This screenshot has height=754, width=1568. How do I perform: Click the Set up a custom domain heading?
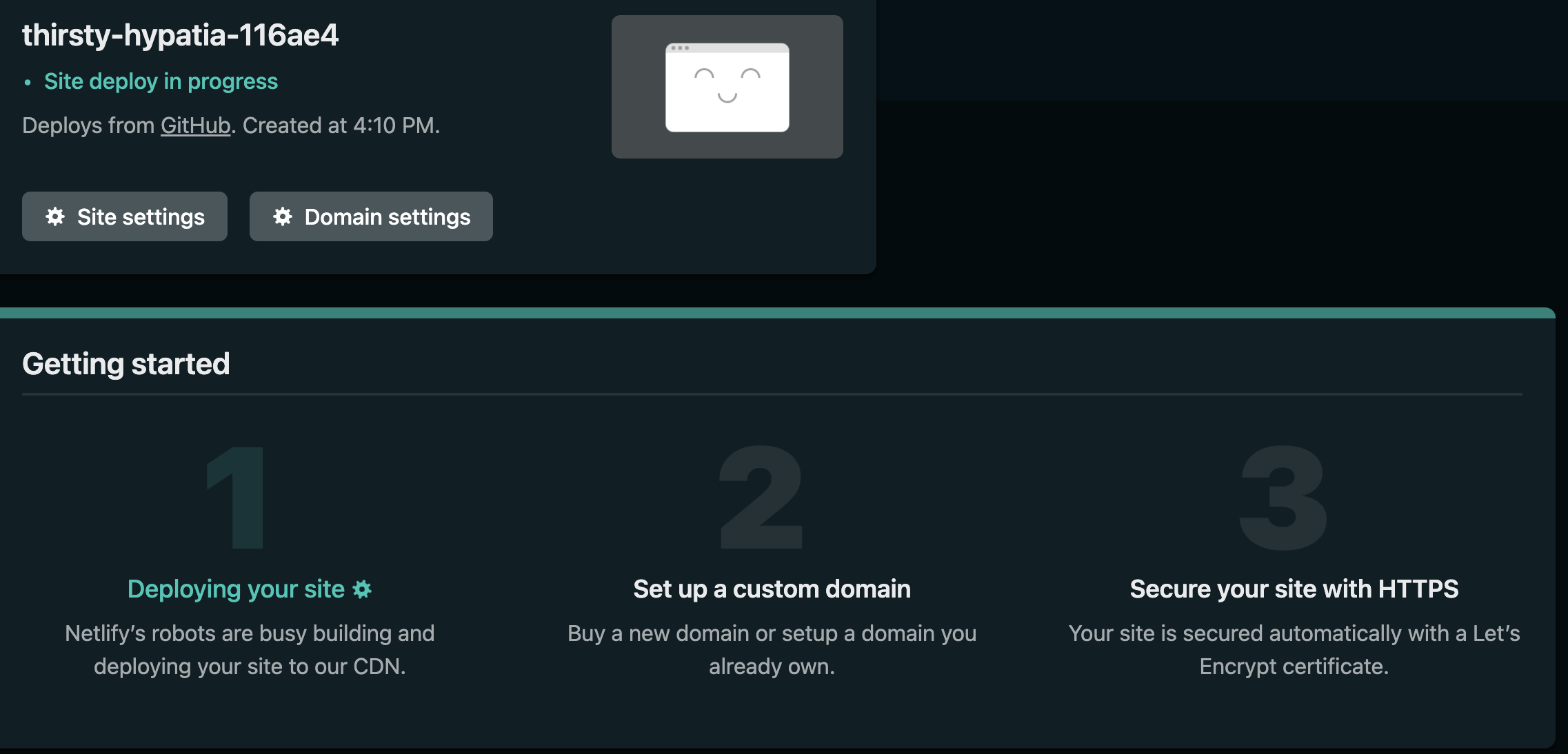pos(772,589)
